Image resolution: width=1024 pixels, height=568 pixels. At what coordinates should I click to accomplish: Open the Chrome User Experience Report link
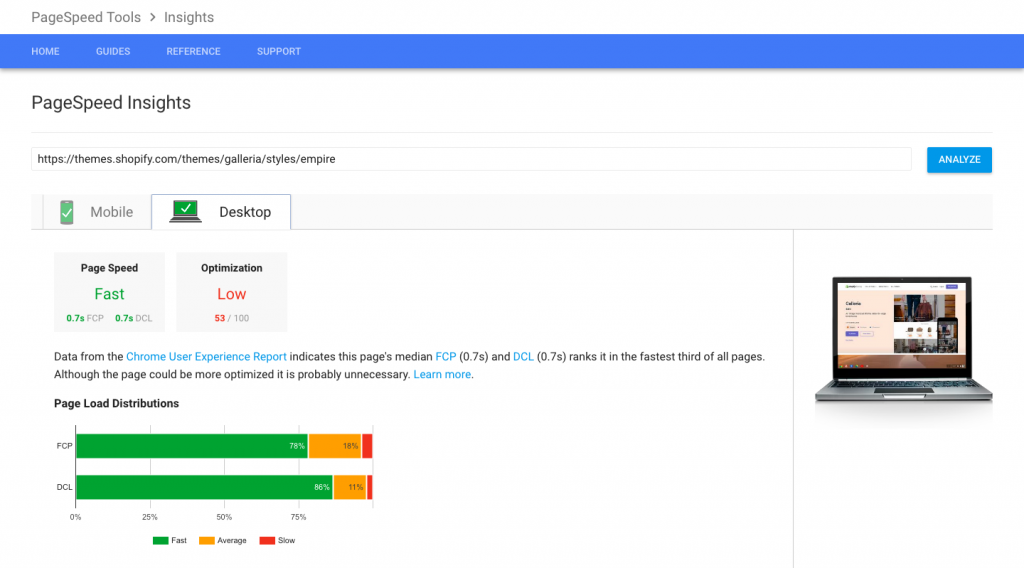(206, 356)
